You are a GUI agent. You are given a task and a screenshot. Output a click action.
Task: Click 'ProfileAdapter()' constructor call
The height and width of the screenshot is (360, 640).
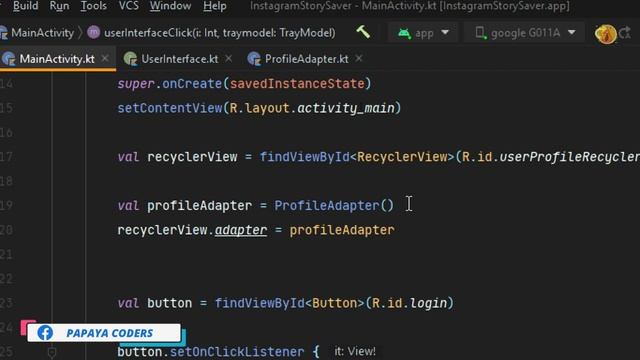[334, 205]
